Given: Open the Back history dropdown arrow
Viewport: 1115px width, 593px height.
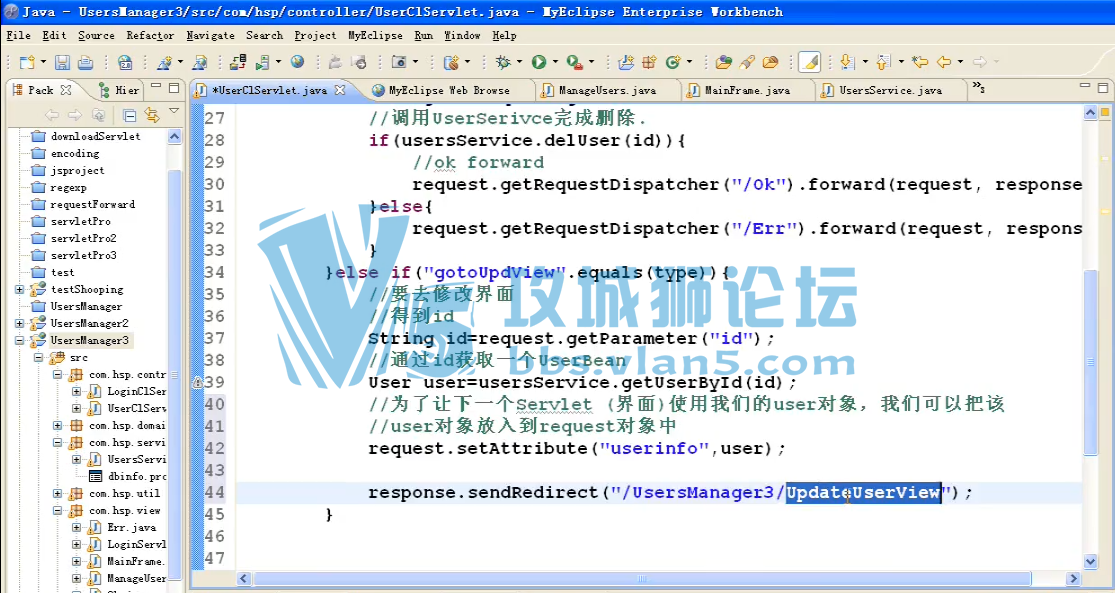Looking at the screenshot, I should pos(960,63).
